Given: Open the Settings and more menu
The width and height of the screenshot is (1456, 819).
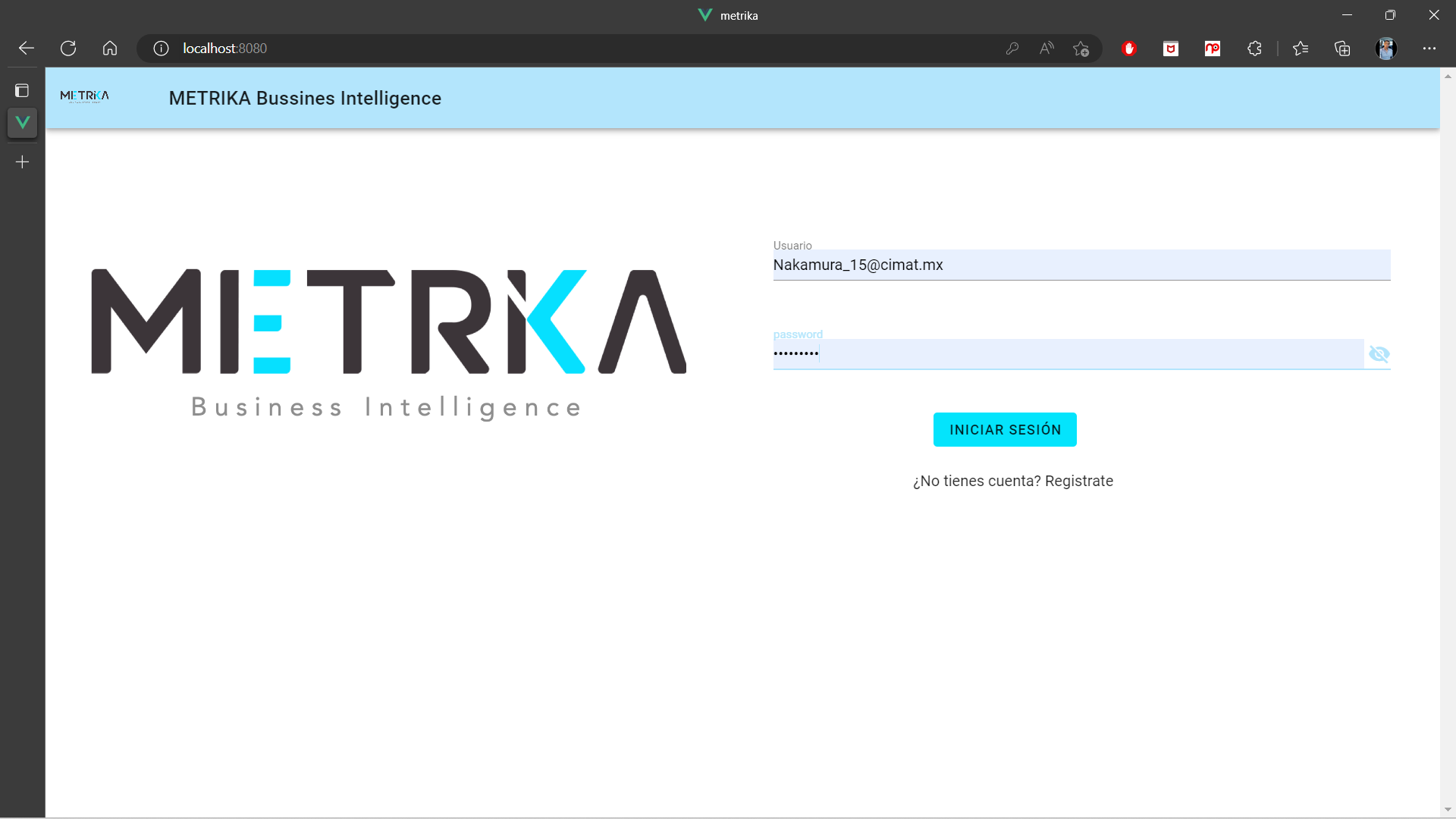Looking at the screenshot, I should tap(1430, 48).
